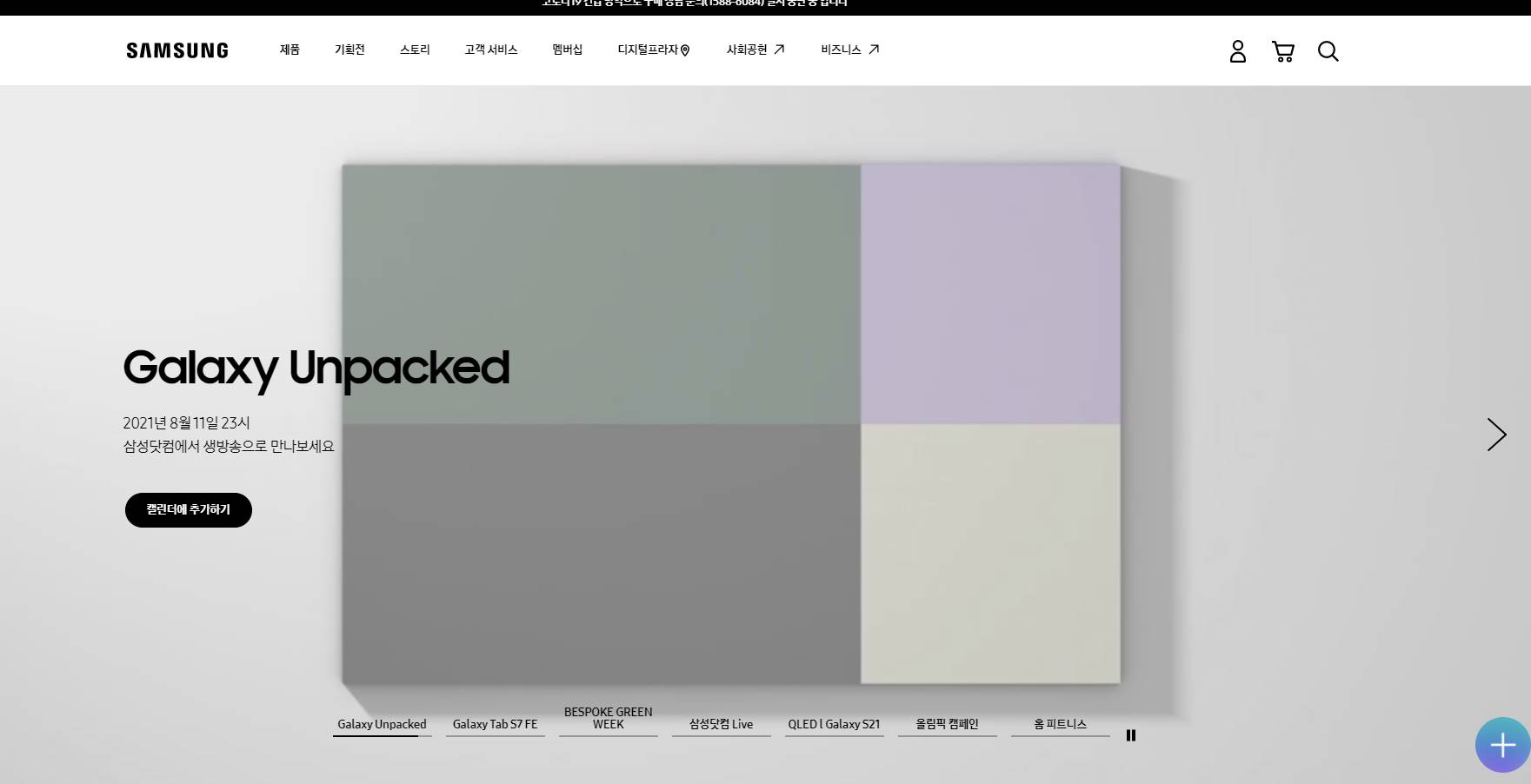The image size is (1531, 784).
Task: Open the 사회공헌 external link
Action: pos(756,50)
